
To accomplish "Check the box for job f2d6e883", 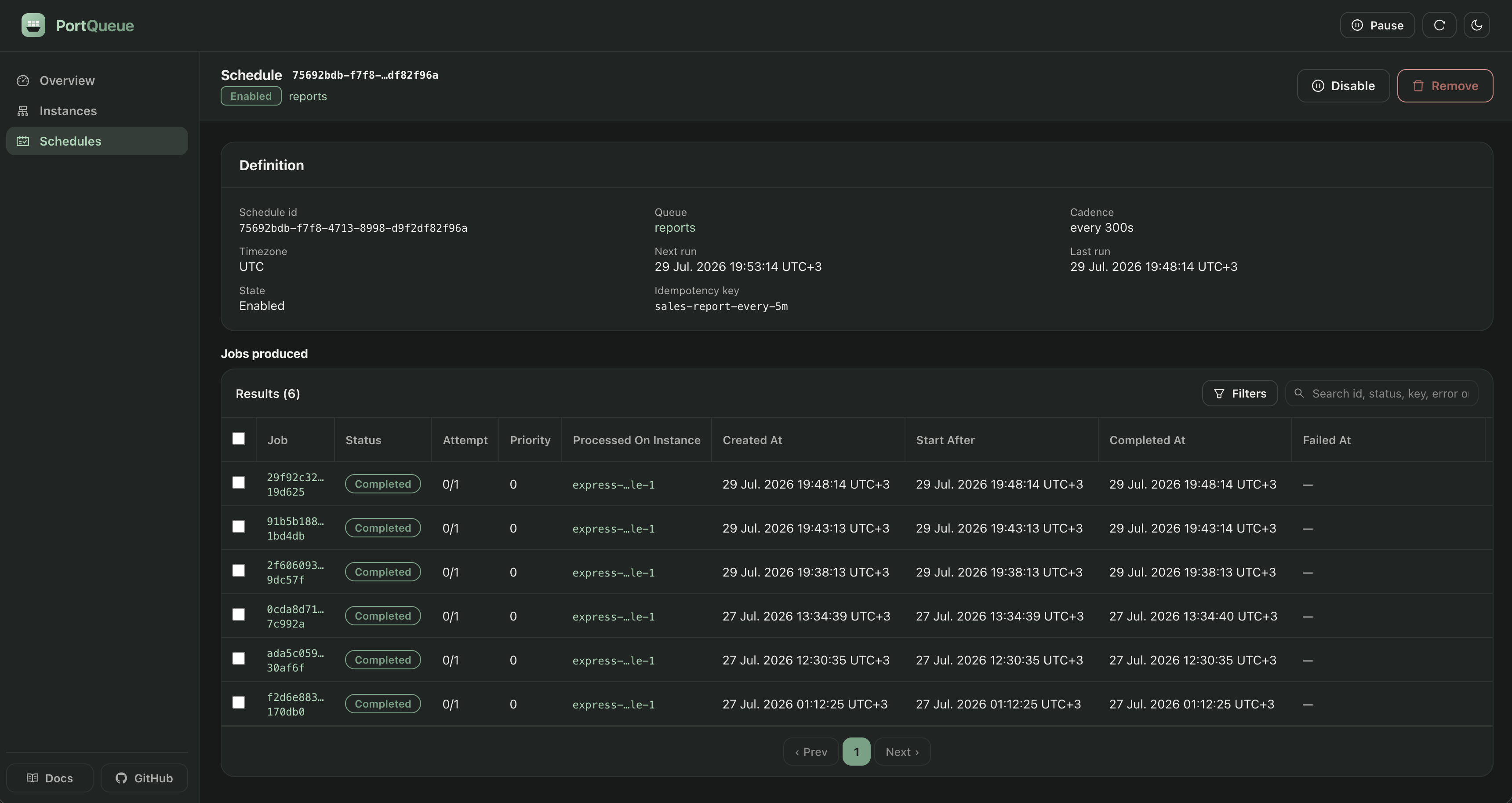I will [238, 703].
